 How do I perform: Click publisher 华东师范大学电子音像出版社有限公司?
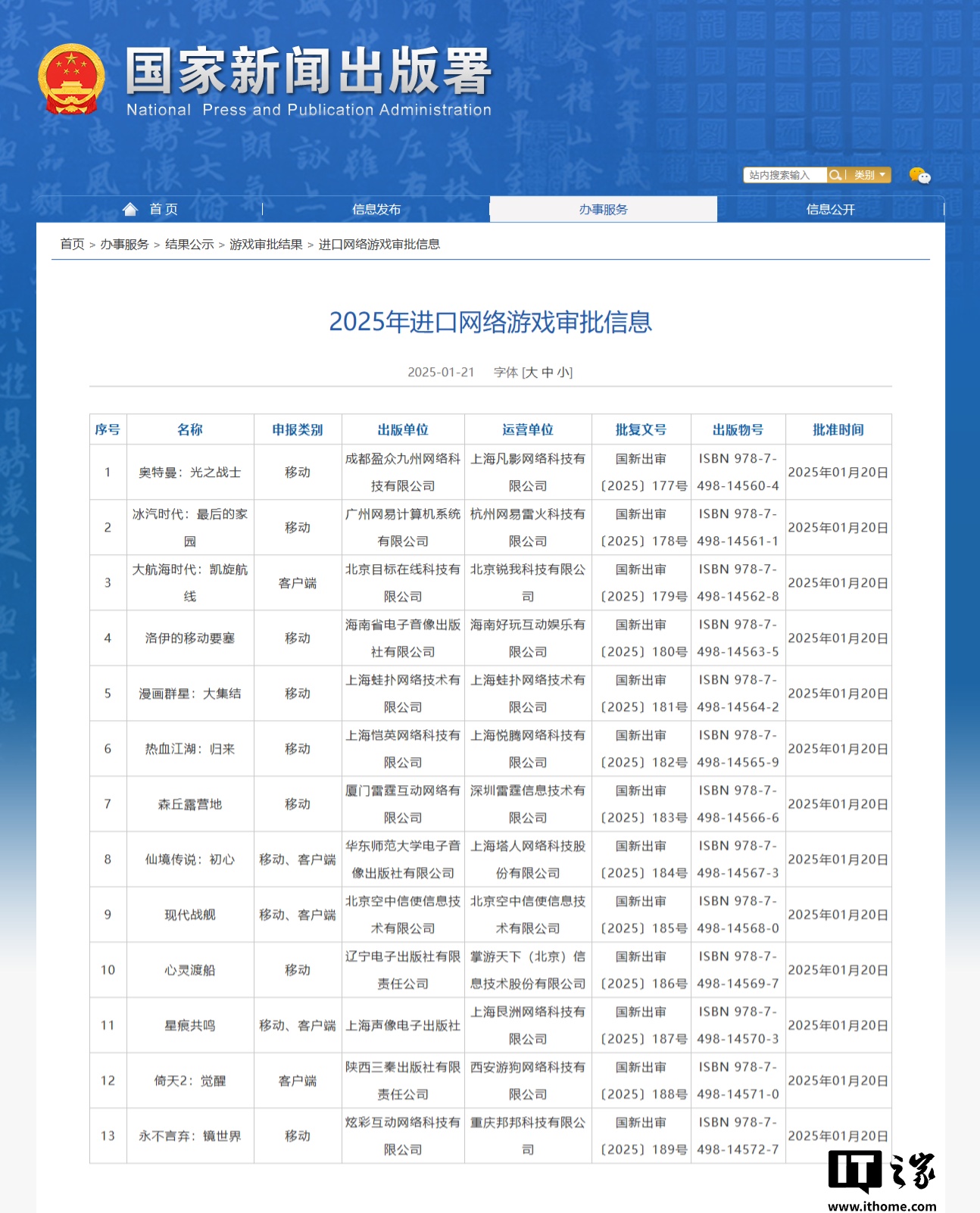pyautogui.click(x=403, y=859)
